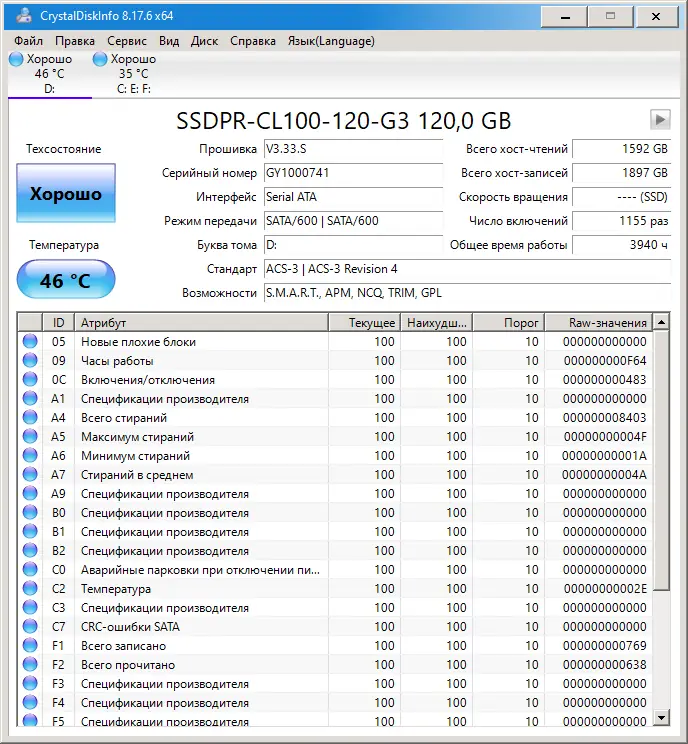Click the next disk arrow button
The width and height of the screenshot is (688, 744).
click(660, 120)
